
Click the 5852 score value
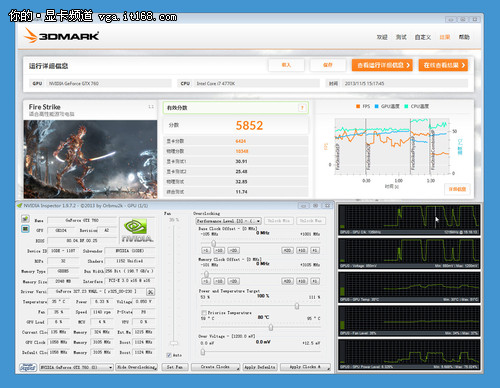249,125
